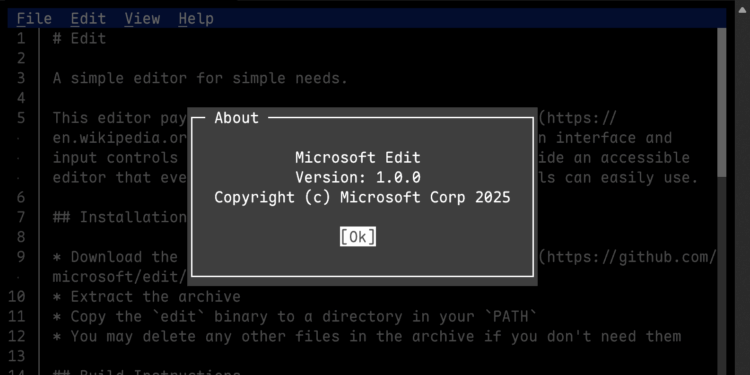This screenshot has width=750, height=375.
Task: Place cursor in 'A simple editor' line
Action: pyautogui.click(x=200, y=78)
